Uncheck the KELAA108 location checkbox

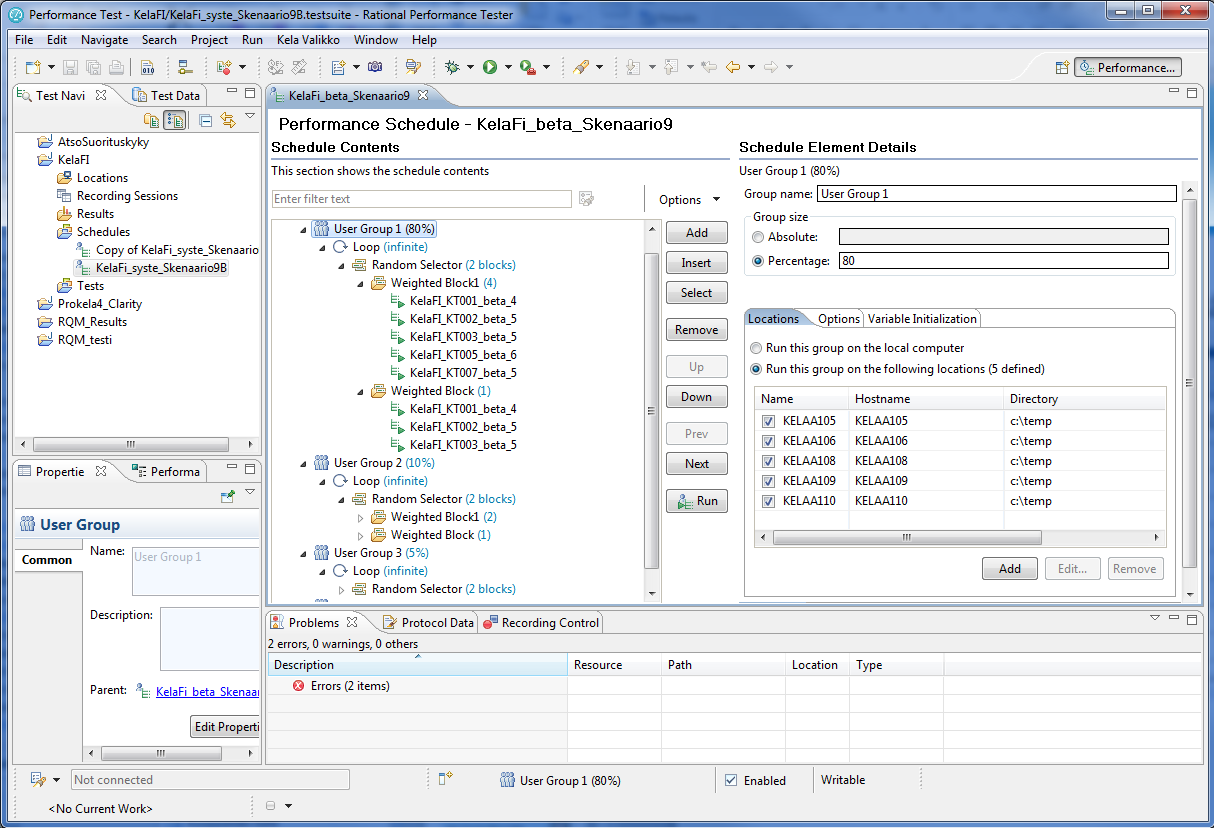pos(769,461)
